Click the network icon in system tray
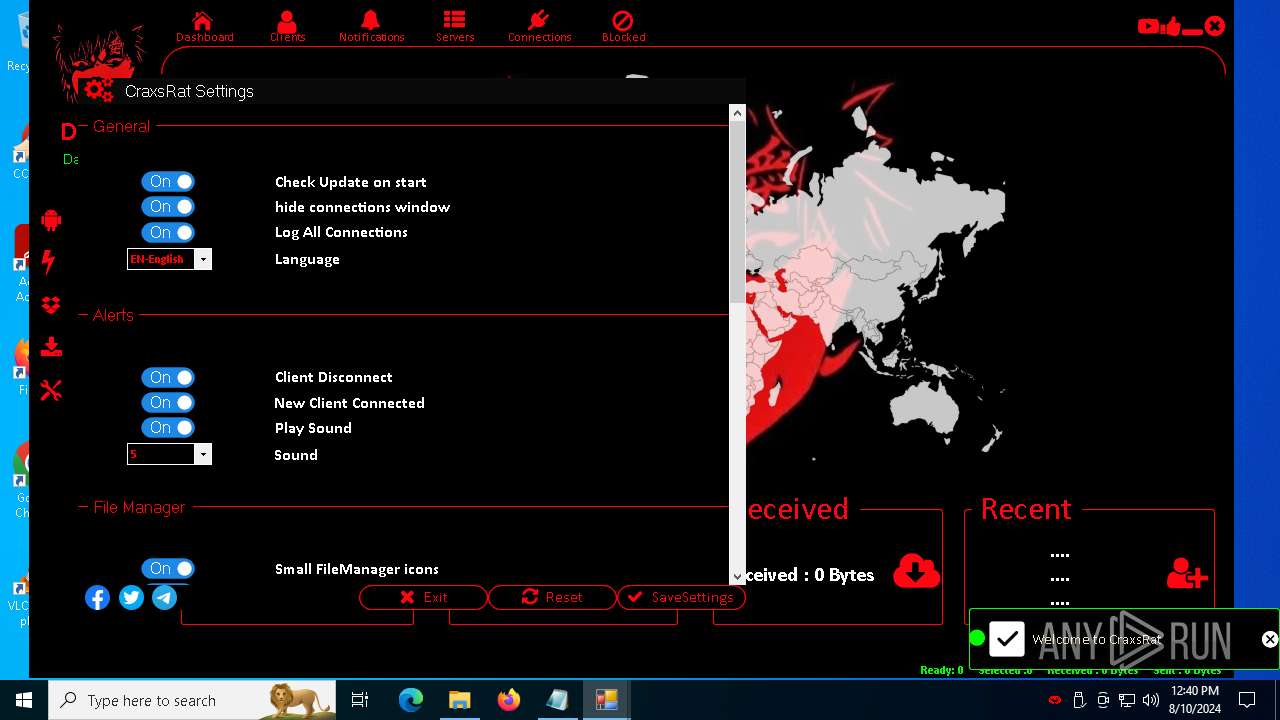 (1127, 700)
